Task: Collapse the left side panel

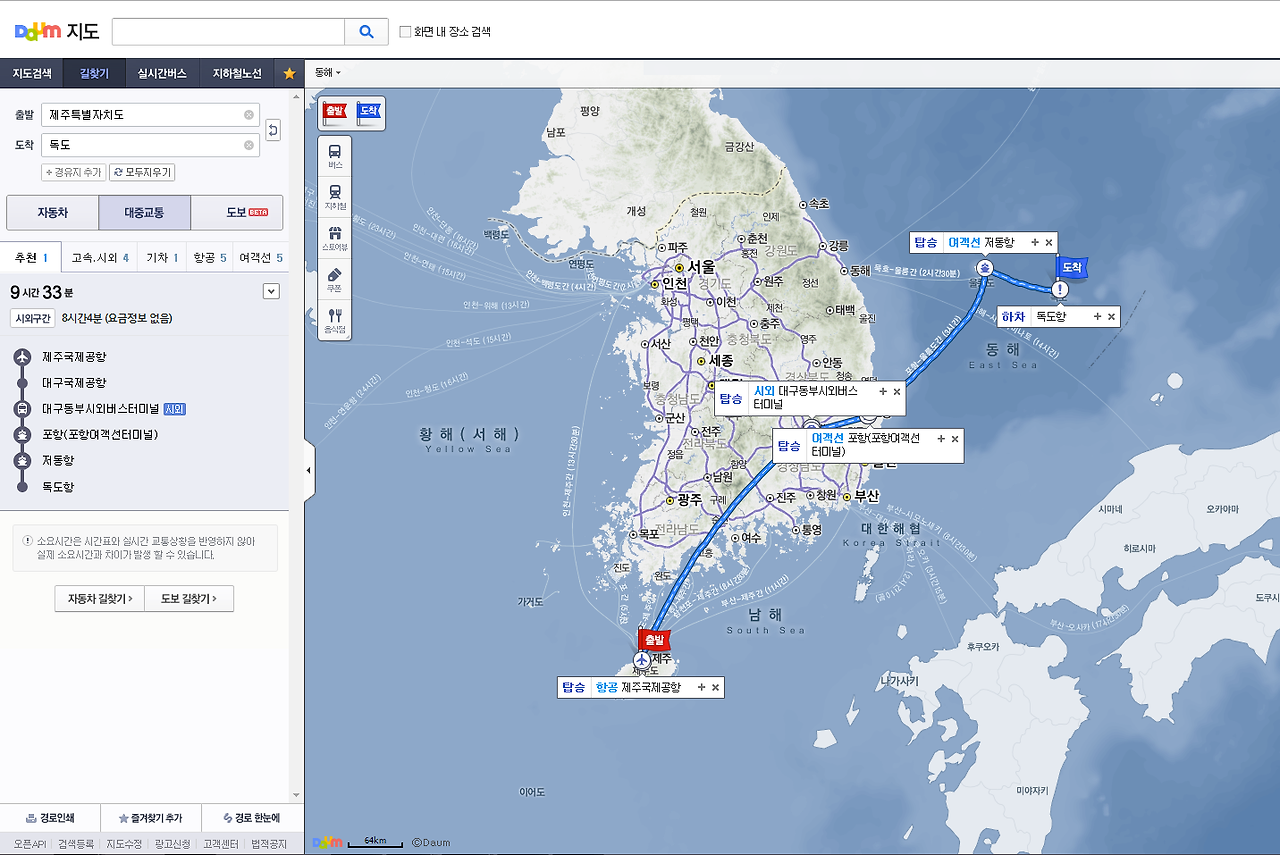Action: [308, 470]
